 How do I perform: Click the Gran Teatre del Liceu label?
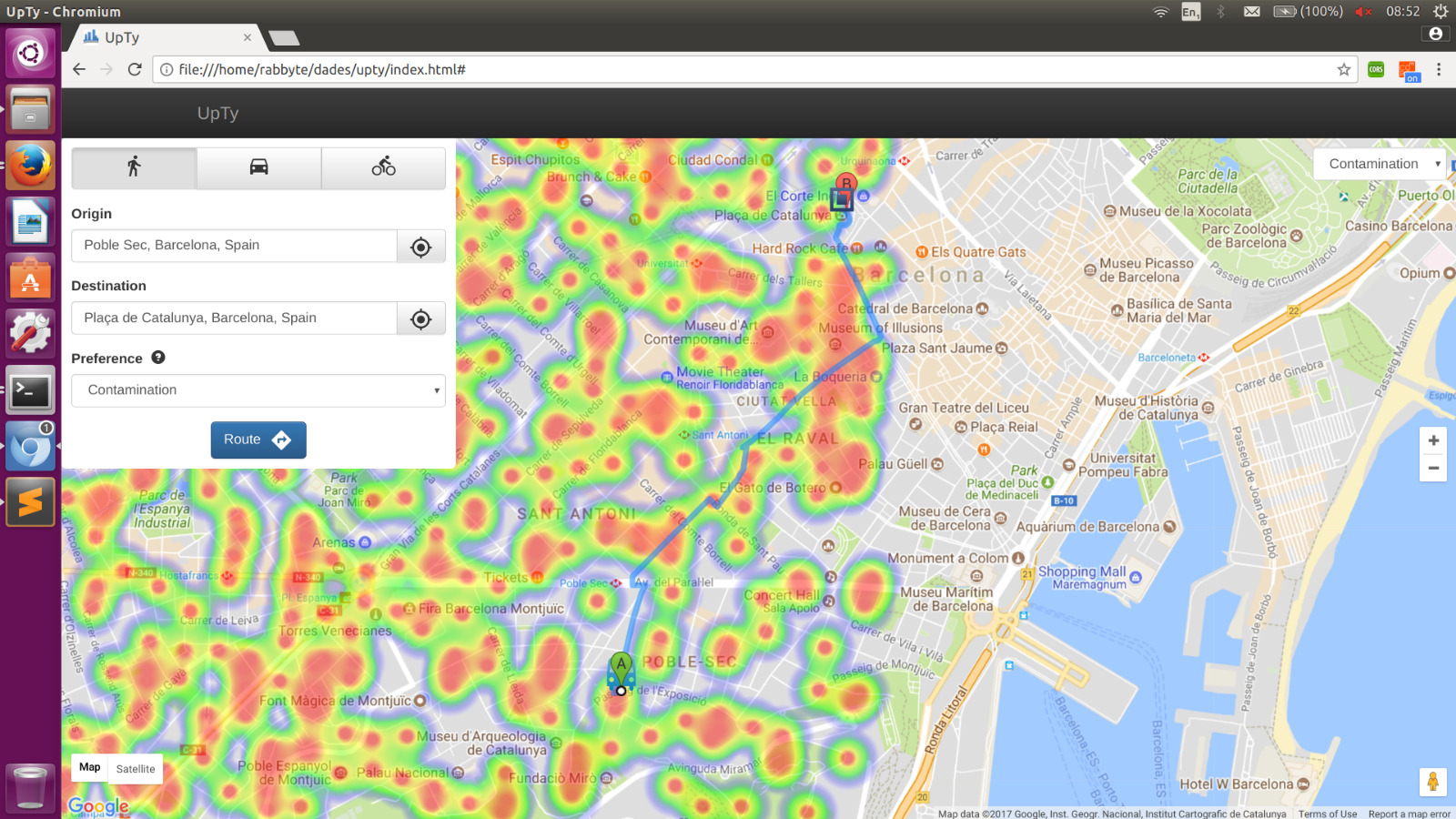click(x=964, y=408)
